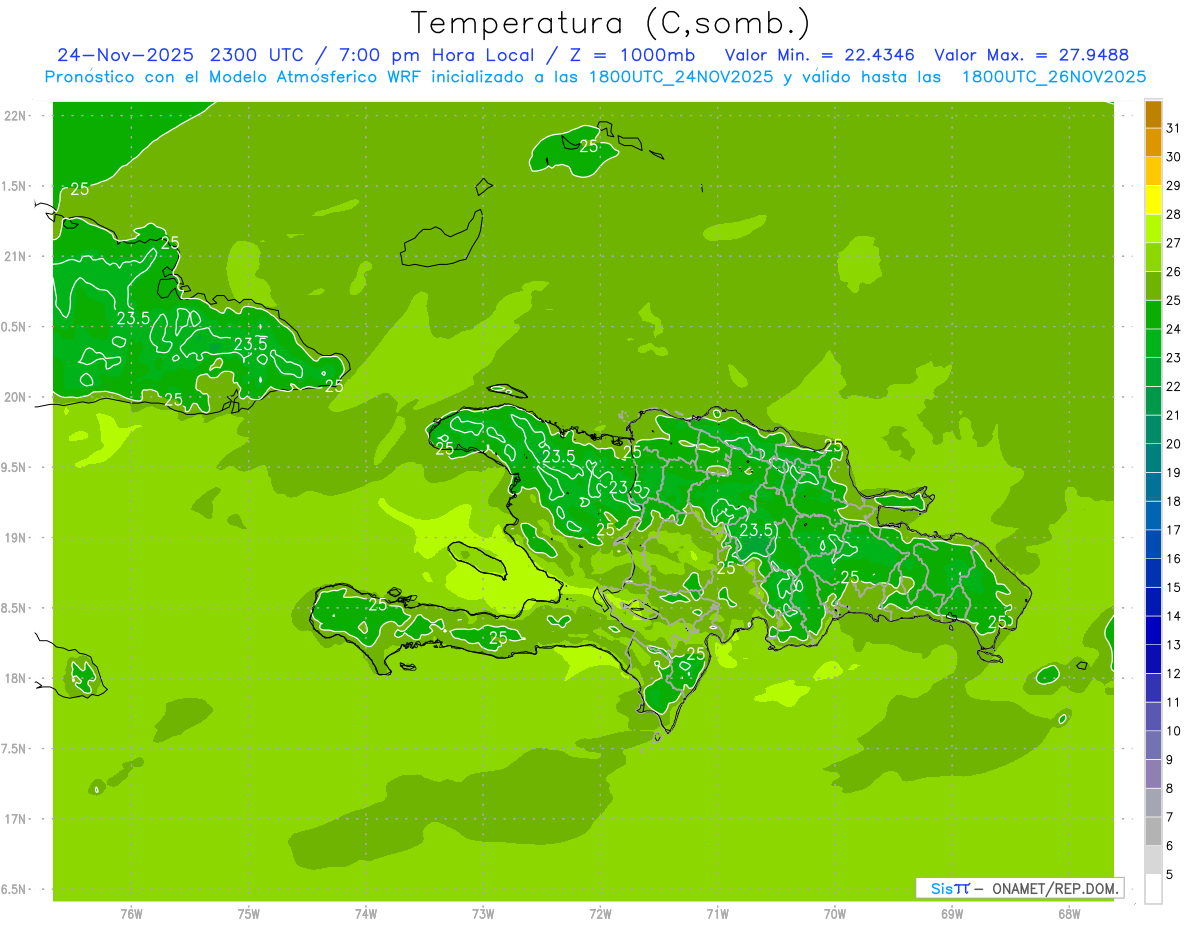Click the 17N latitude axis label
Viewport: 1200px width, 927px height.
[x=17, y=819]
